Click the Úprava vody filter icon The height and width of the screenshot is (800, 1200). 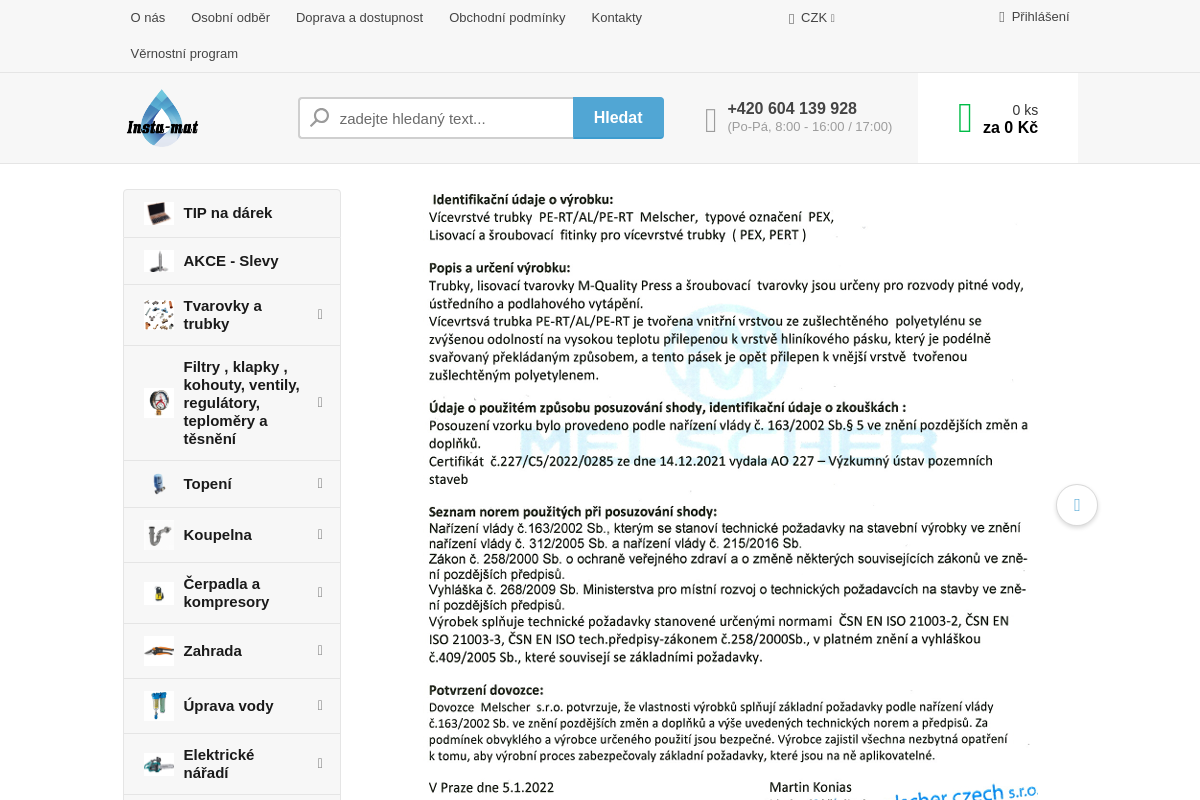(x=158, y=706)
